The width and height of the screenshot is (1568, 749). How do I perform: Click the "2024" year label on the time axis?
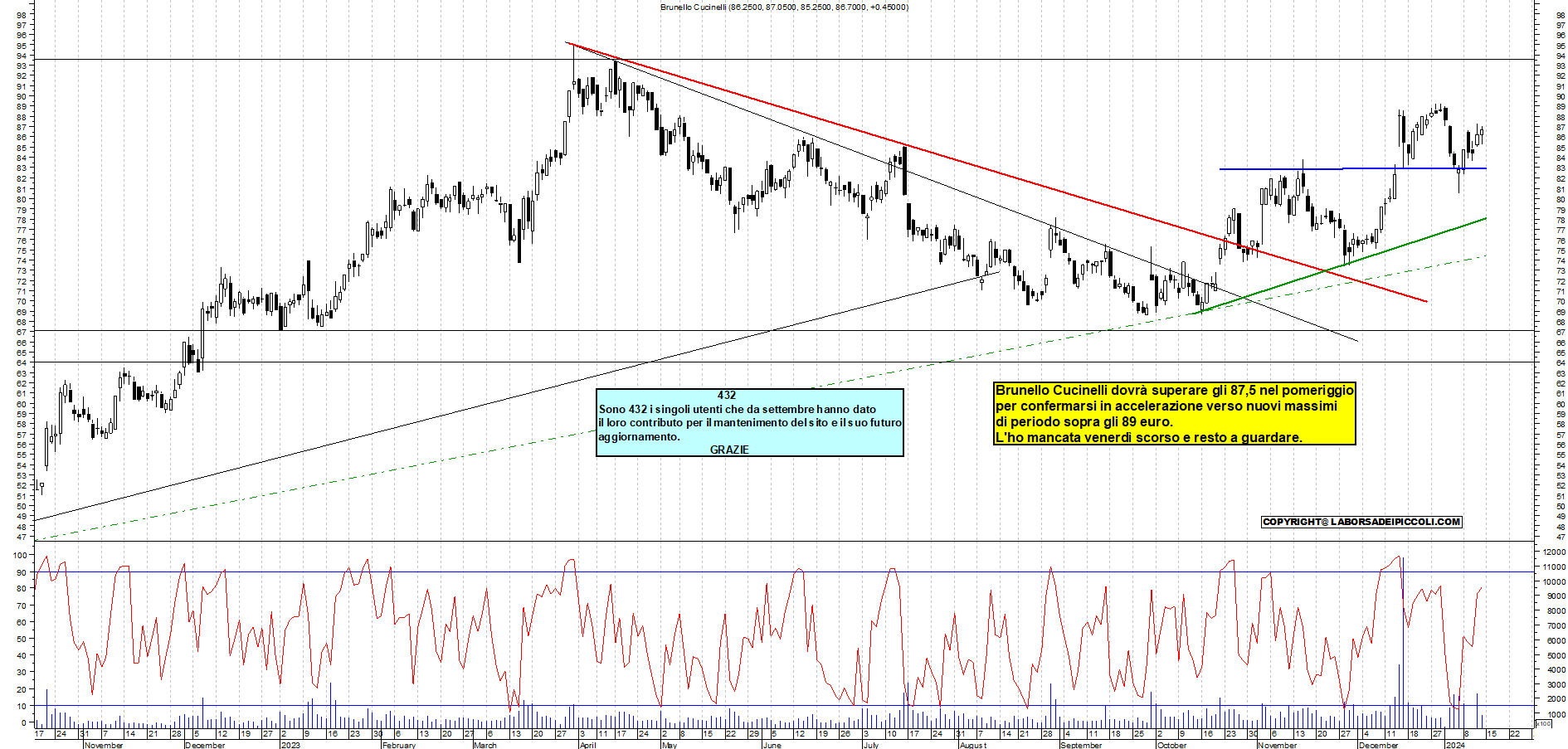pyautogui.click(x=1455, y=745)
